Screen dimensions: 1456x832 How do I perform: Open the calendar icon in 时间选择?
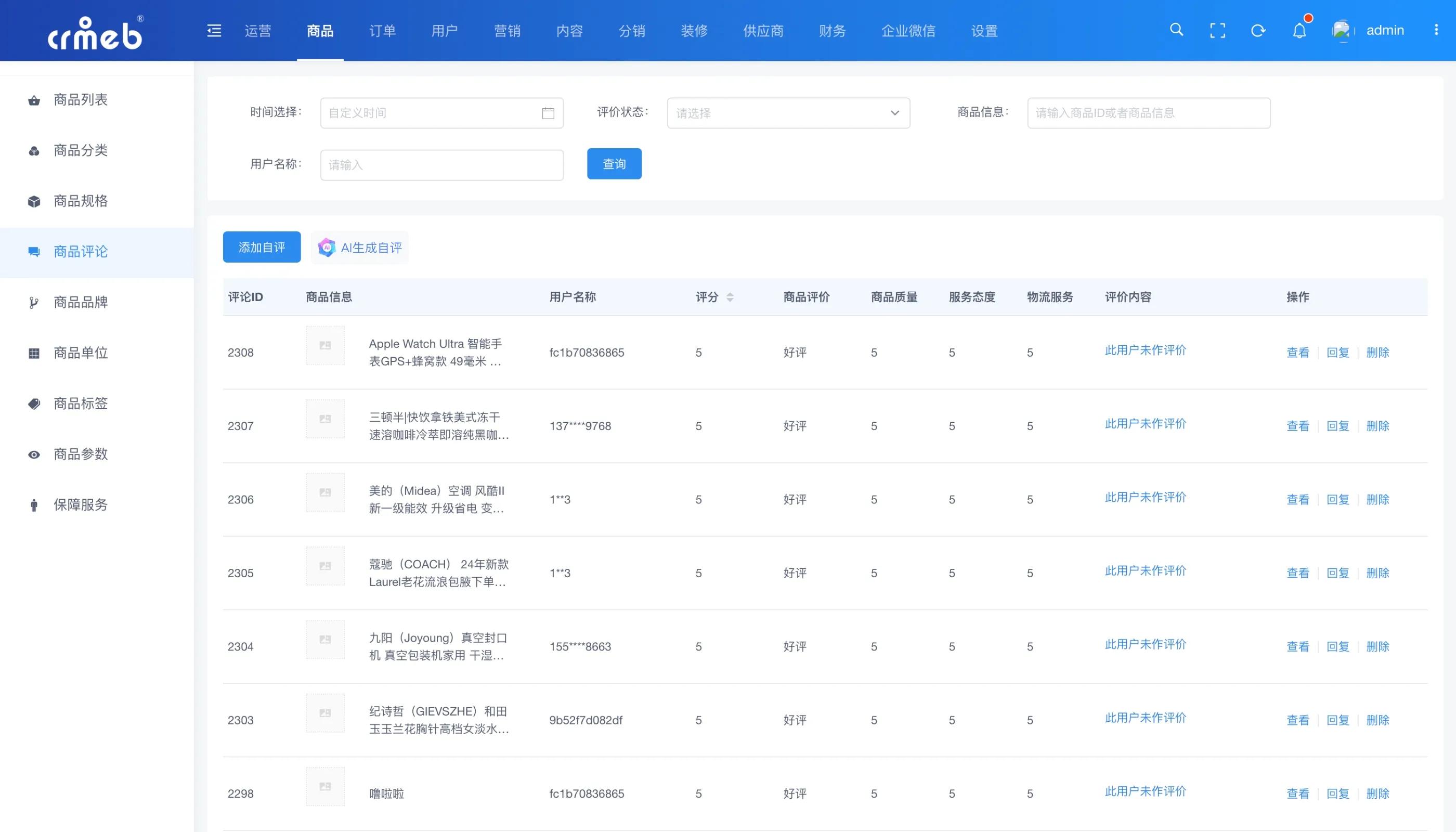tap(548, 113)
